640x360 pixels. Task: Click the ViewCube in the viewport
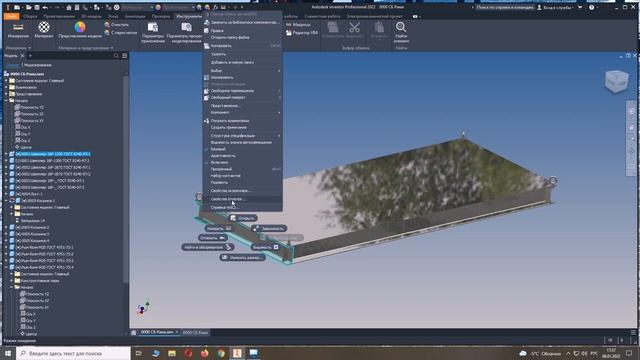point(616,81)
